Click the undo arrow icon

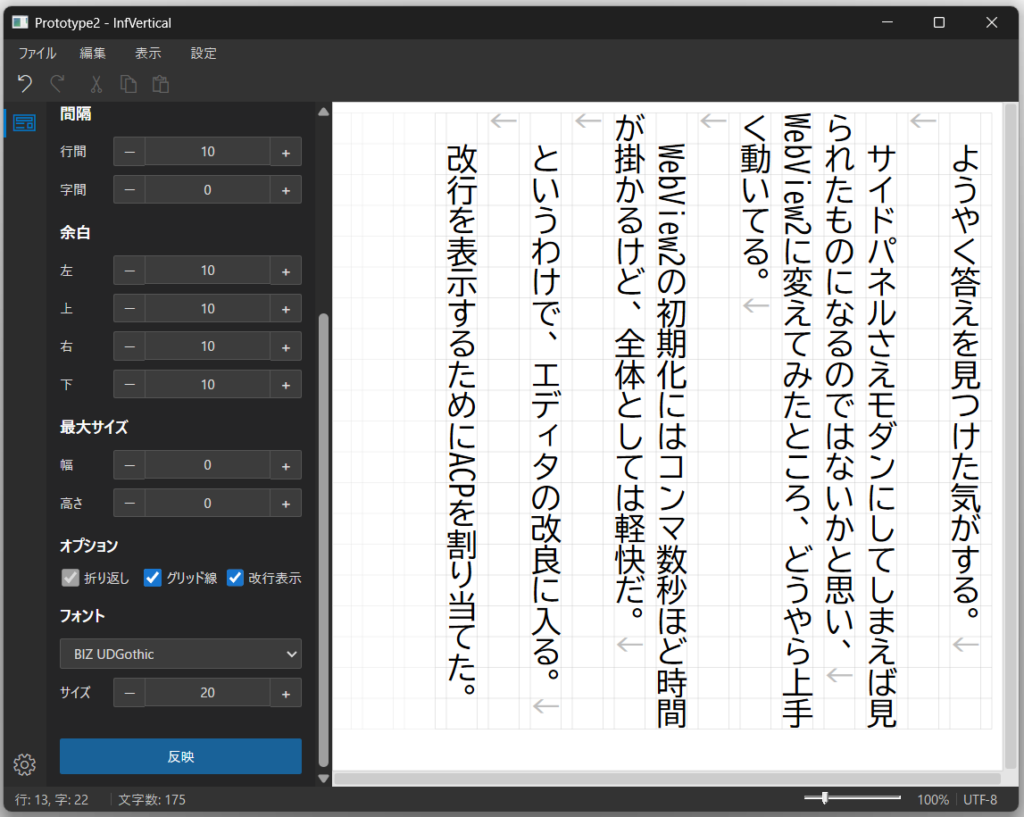[25, 85]
